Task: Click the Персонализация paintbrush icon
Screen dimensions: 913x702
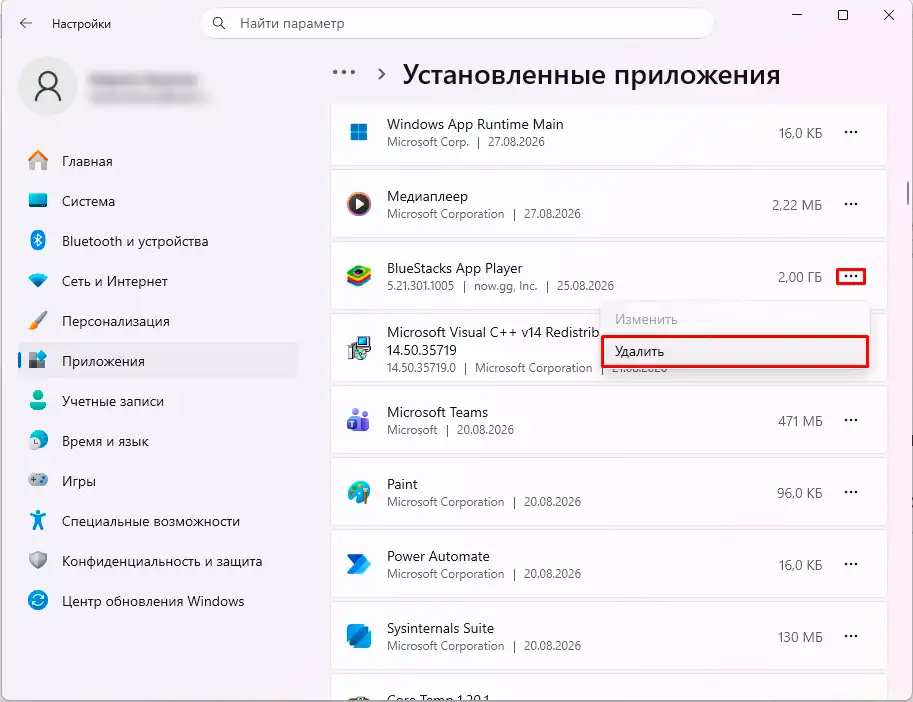Action: (38, 321)
